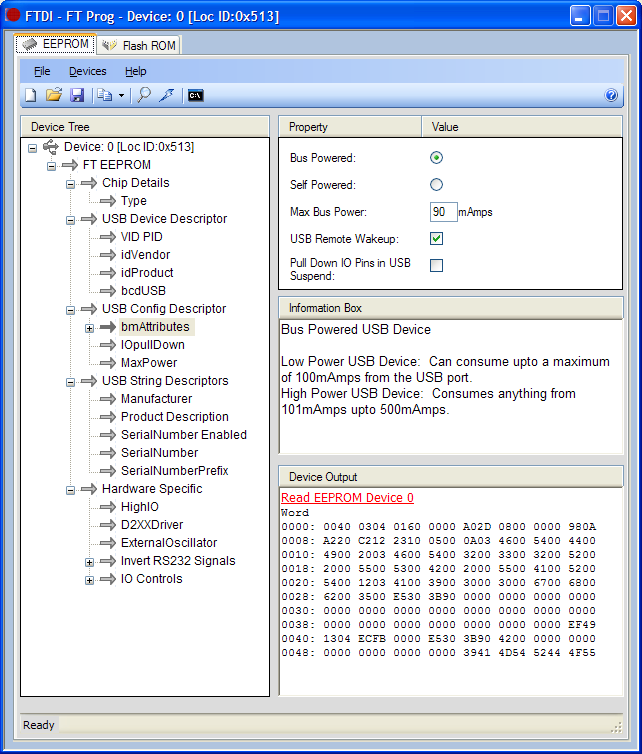Click the Value column header
Viewport: 642px width, 754px height.
point(522,127)
